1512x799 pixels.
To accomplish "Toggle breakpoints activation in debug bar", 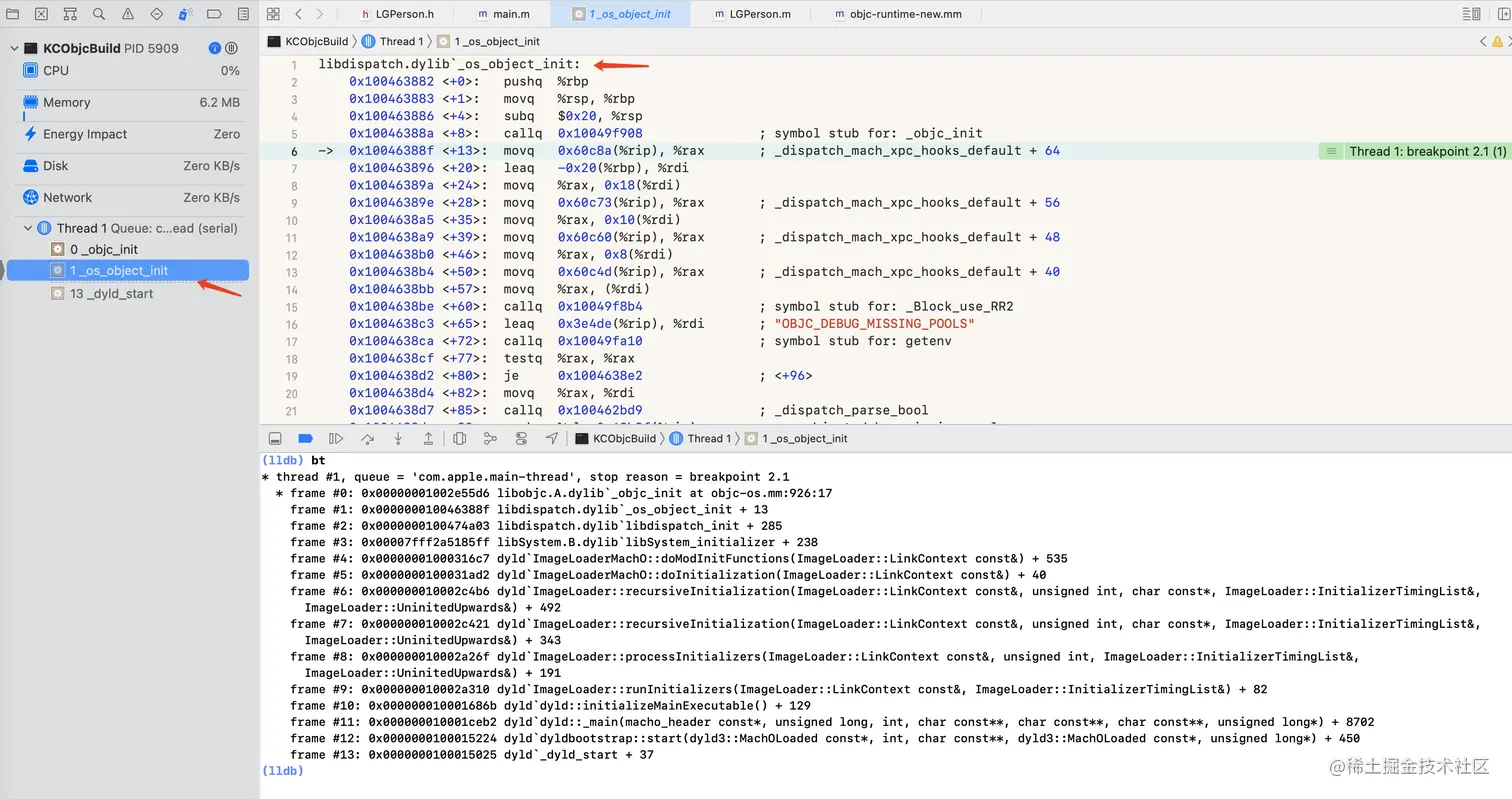I will click(306, 438).
